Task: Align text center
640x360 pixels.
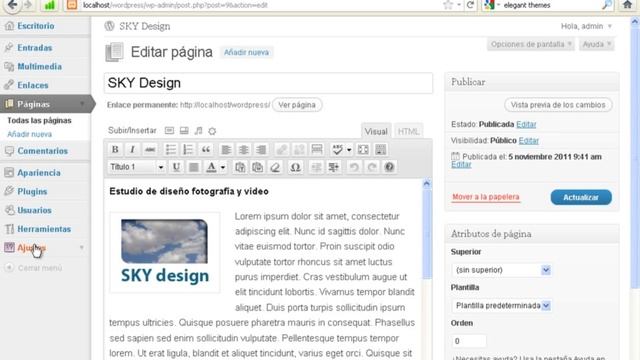Action: (x=244, y=149)
